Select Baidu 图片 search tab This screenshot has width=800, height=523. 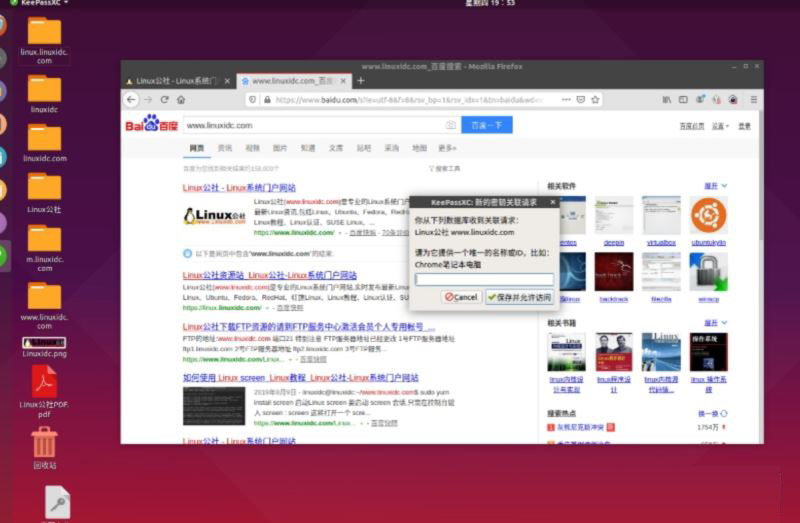[x=280, y=148]
